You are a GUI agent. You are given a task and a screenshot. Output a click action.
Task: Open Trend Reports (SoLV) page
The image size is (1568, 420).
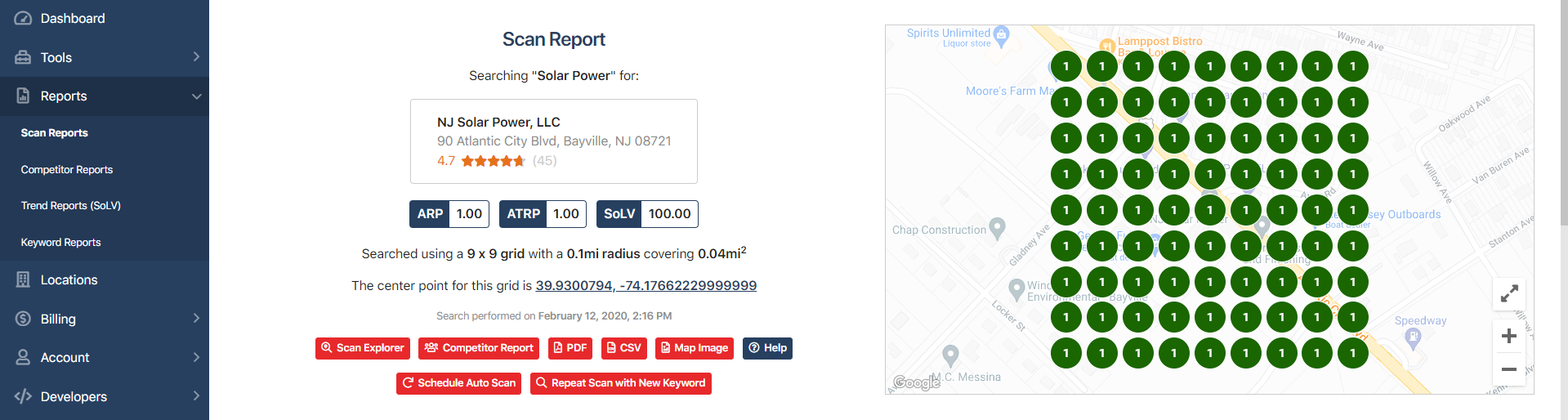(71, 205)
